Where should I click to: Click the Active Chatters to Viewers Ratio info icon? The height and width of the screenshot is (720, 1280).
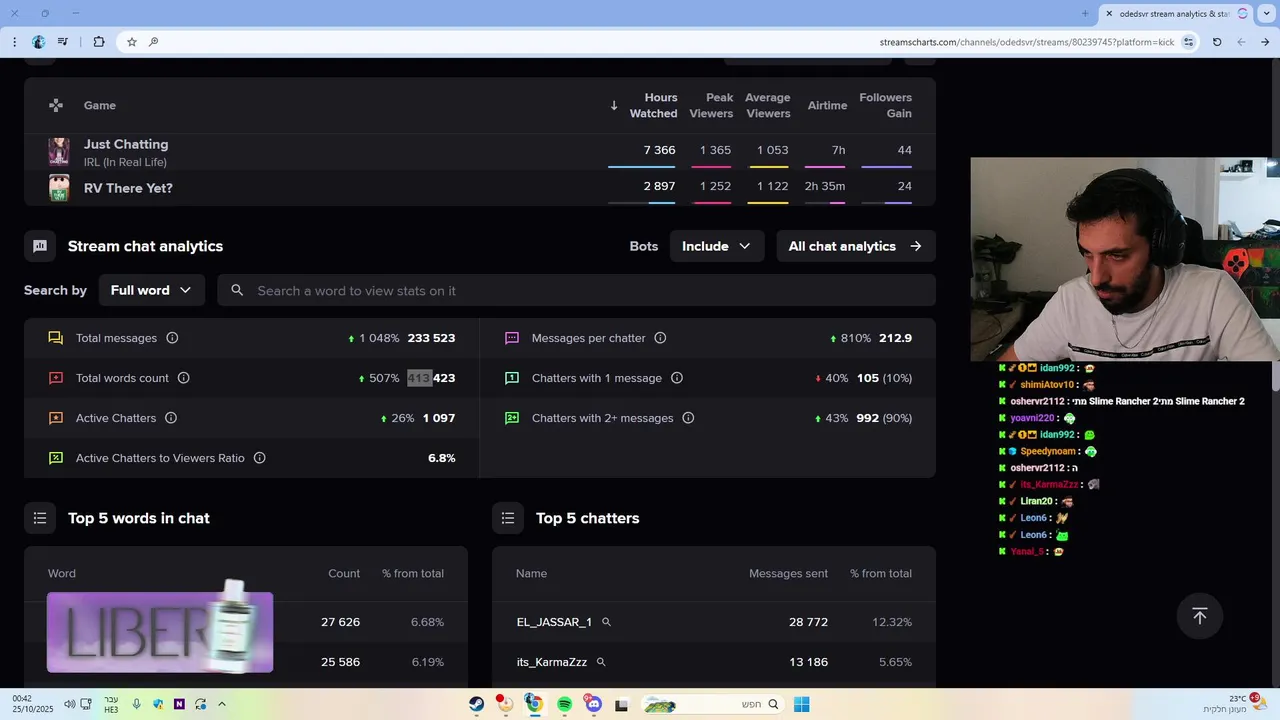[260, 458]
